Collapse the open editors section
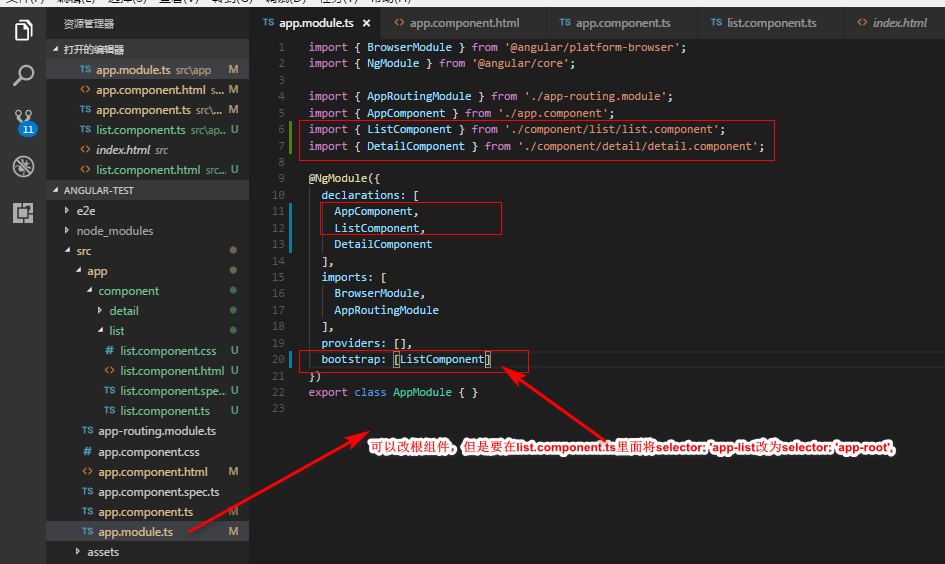 147,49
